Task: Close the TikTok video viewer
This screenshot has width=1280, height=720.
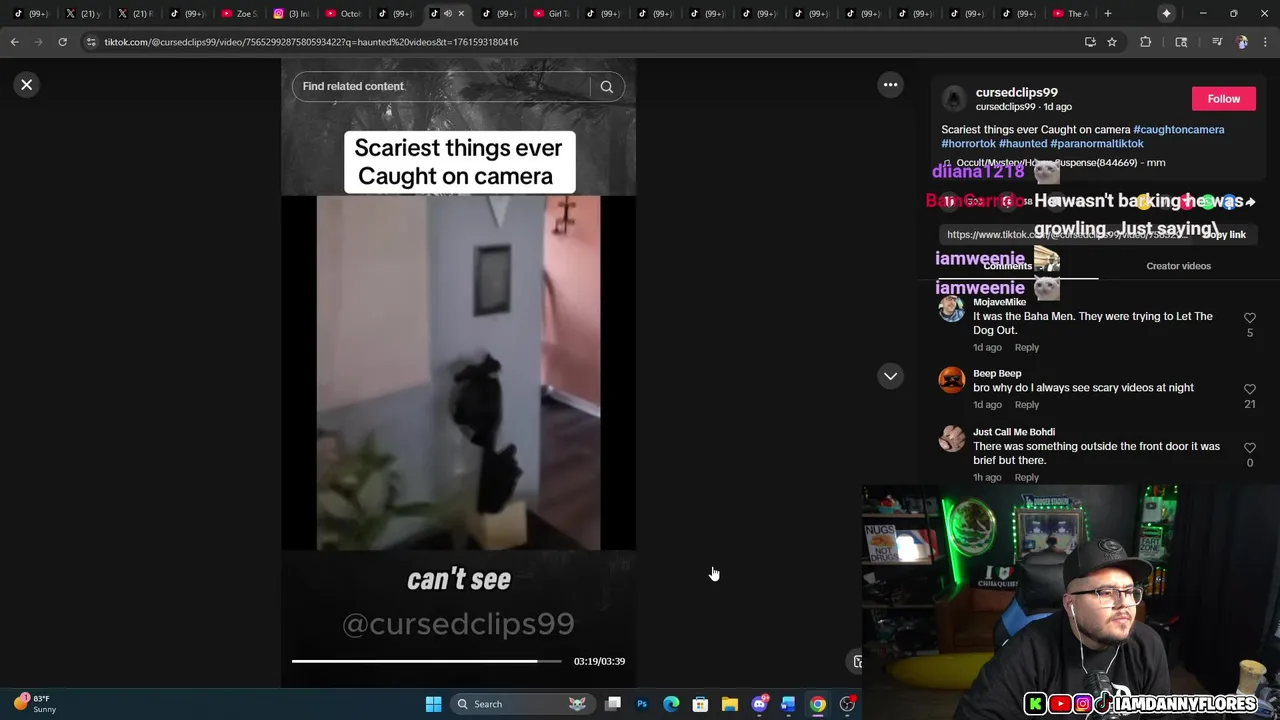Action: point(27,85)
